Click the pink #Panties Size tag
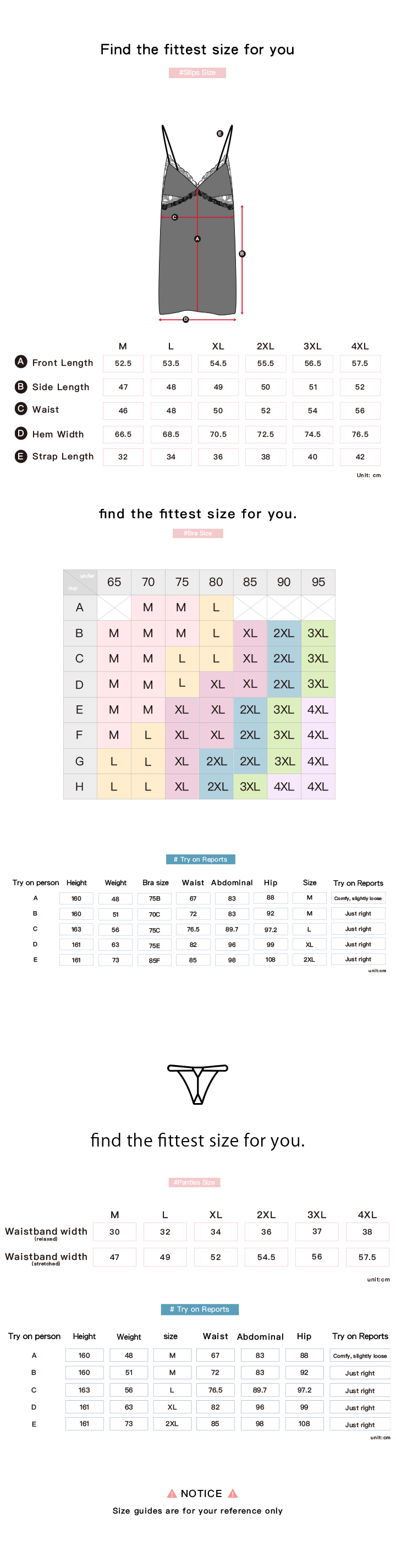This screenshot has width=396, height=1568. (194, 1182)
